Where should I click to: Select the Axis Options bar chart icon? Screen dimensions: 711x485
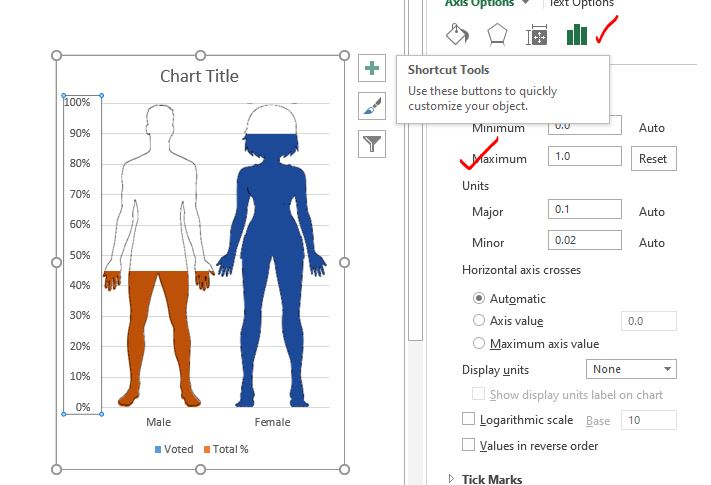(577, 35)
